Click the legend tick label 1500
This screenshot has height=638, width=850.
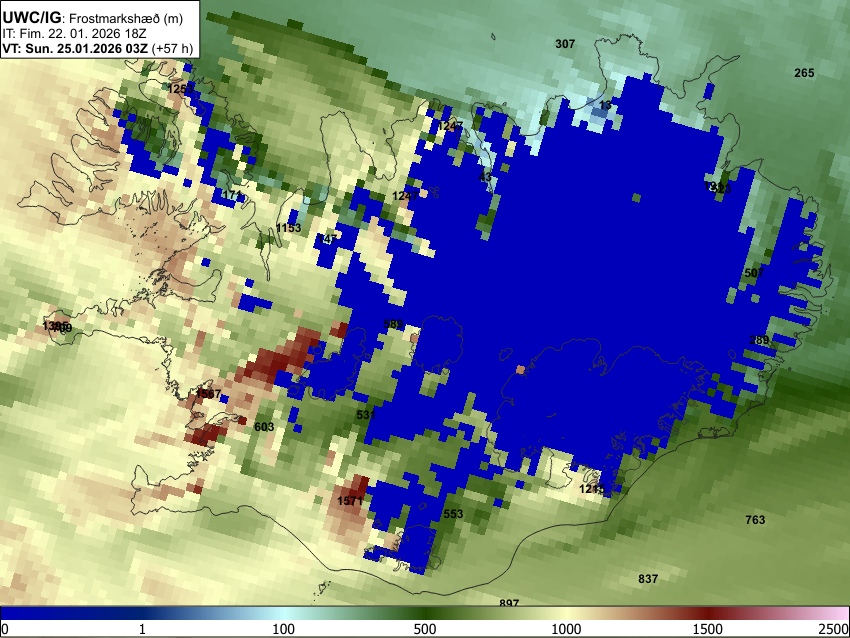point(708,629)
